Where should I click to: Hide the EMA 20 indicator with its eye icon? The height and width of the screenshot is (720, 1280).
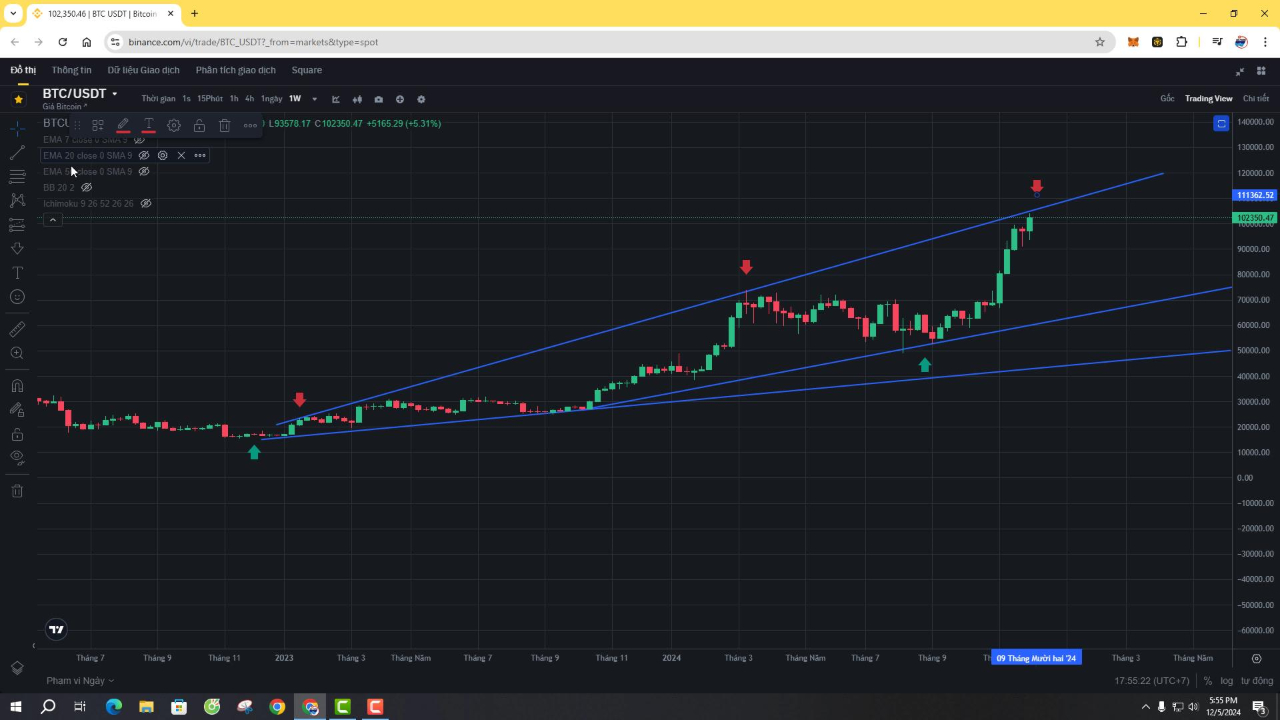click(x=144, y=155)
